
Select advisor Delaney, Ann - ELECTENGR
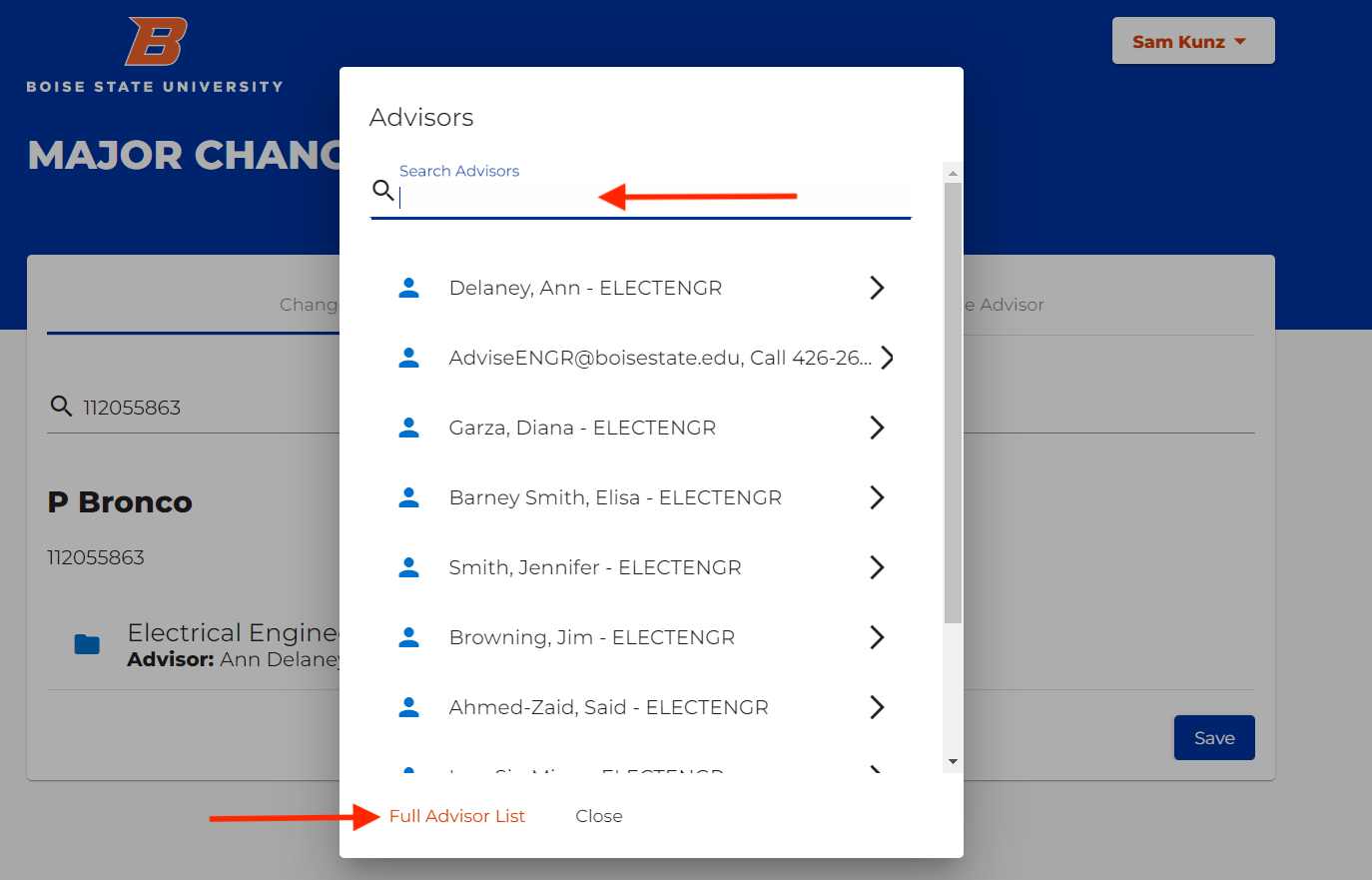click(641, 288)
